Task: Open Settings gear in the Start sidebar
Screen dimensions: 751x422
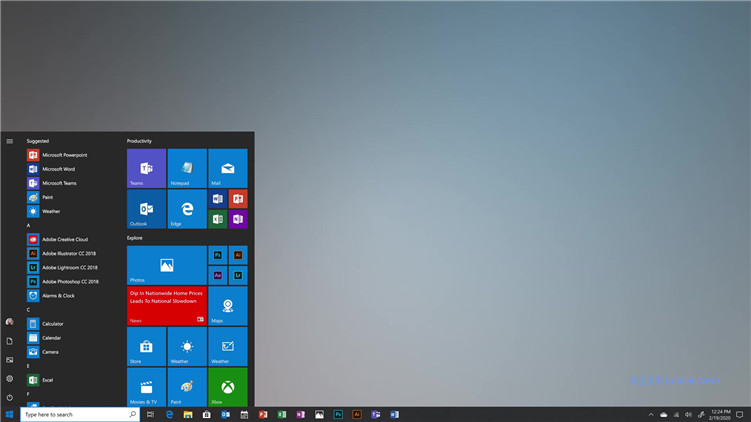Action: pyautogui.click(x=10, y=378)
